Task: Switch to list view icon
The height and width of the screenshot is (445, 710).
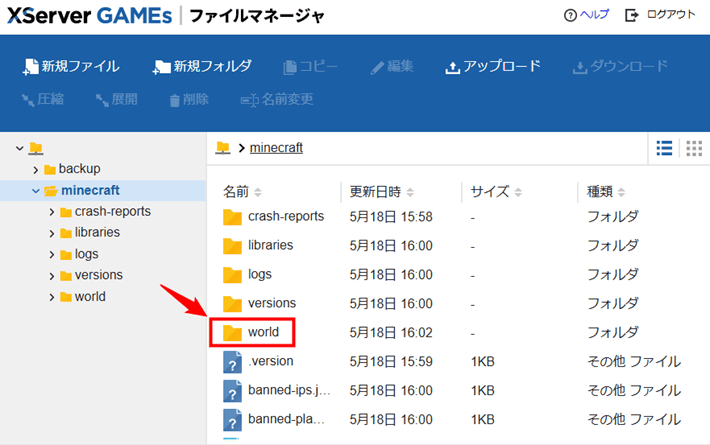Action: (x=664, y=148)
